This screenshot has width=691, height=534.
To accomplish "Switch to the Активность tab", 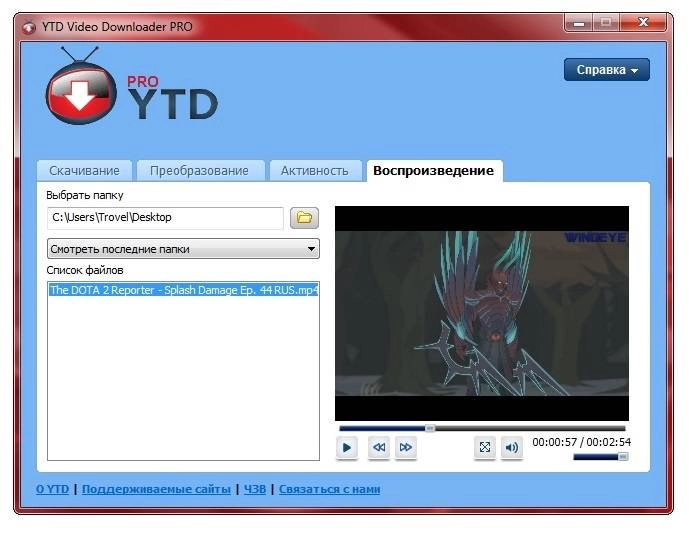I will [315, 171].
